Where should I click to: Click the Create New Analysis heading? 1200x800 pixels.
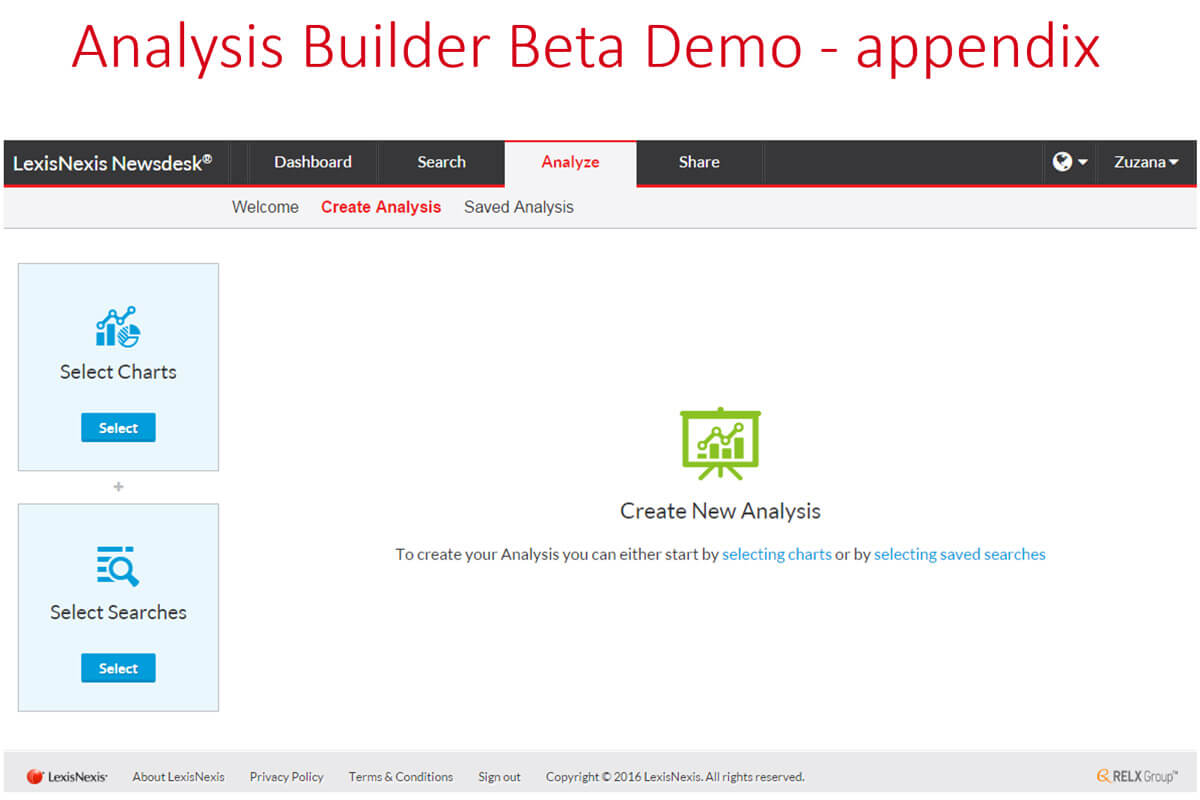click(720, 511)
